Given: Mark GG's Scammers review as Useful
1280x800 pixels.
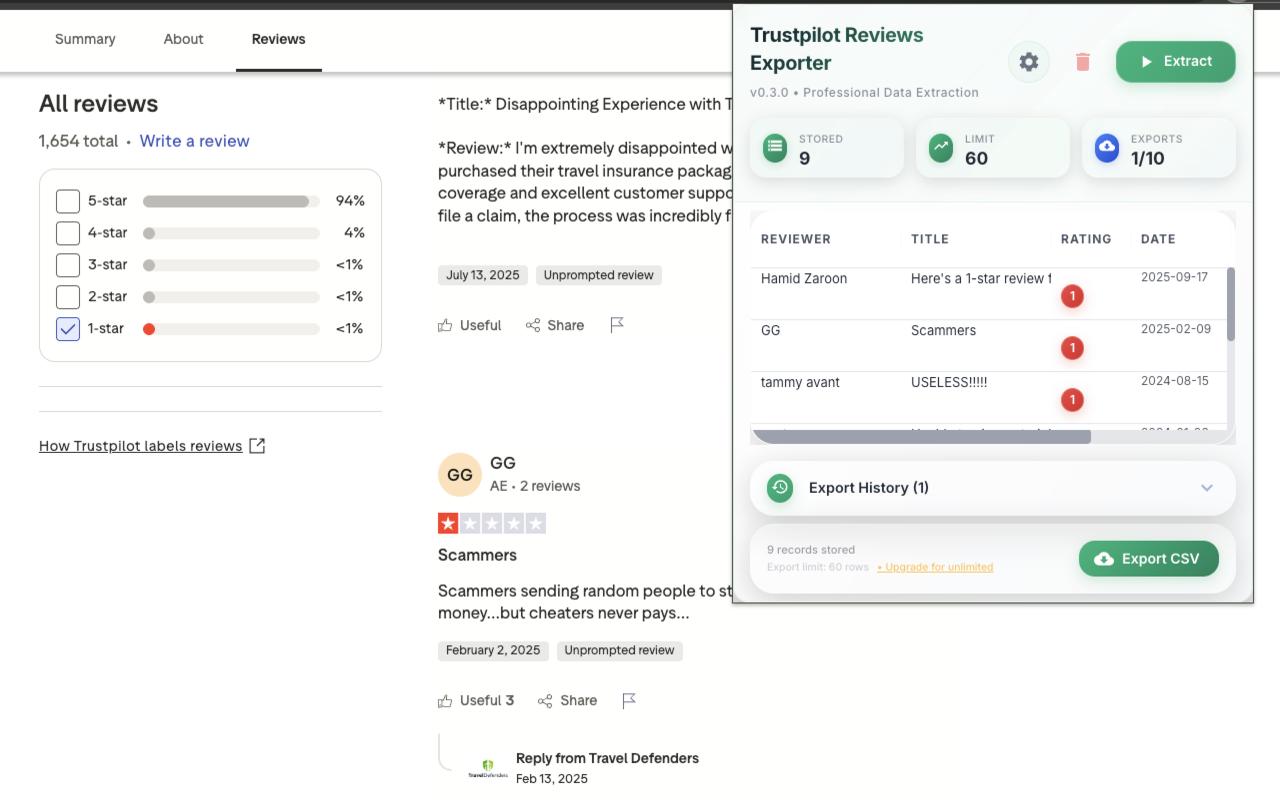Looking at the screenshot, I should (476, 701).
